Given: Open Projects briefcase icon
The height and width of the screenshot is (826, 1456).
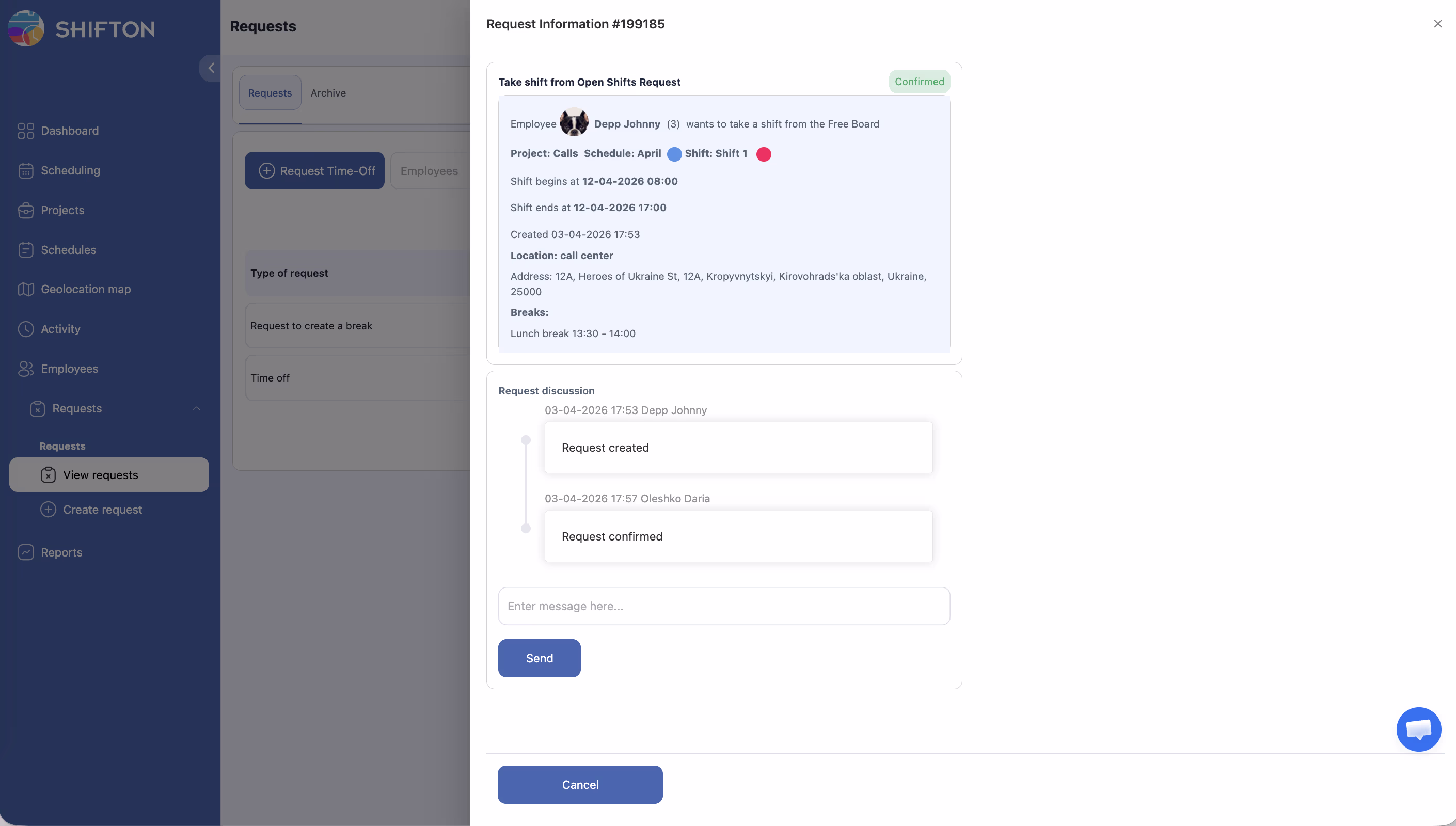Looking at the screenshot, I should coord(25,210).
